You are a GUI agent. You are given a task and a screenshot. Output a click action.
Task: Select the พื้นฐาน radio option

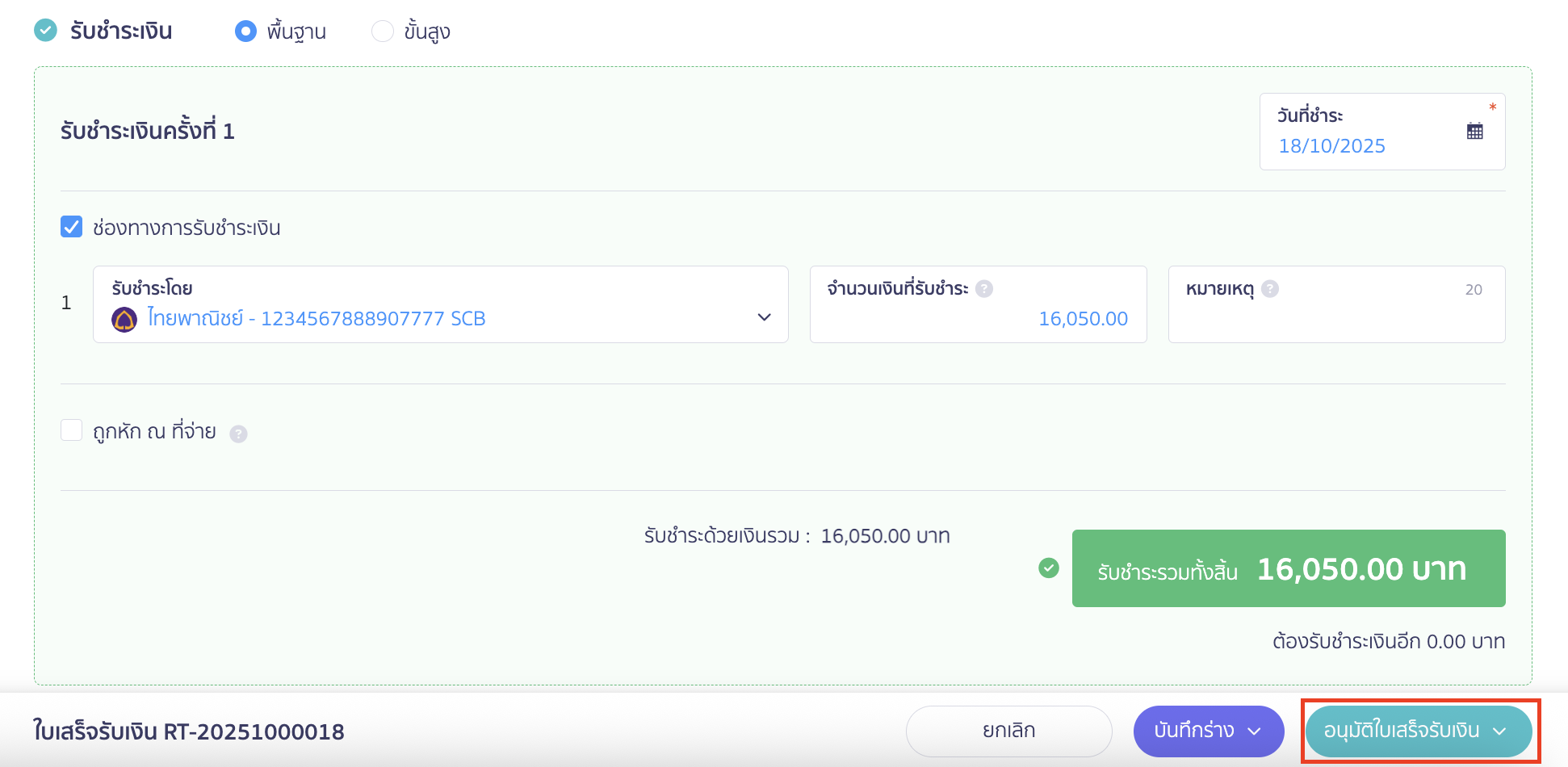click(x=245, y=31)
